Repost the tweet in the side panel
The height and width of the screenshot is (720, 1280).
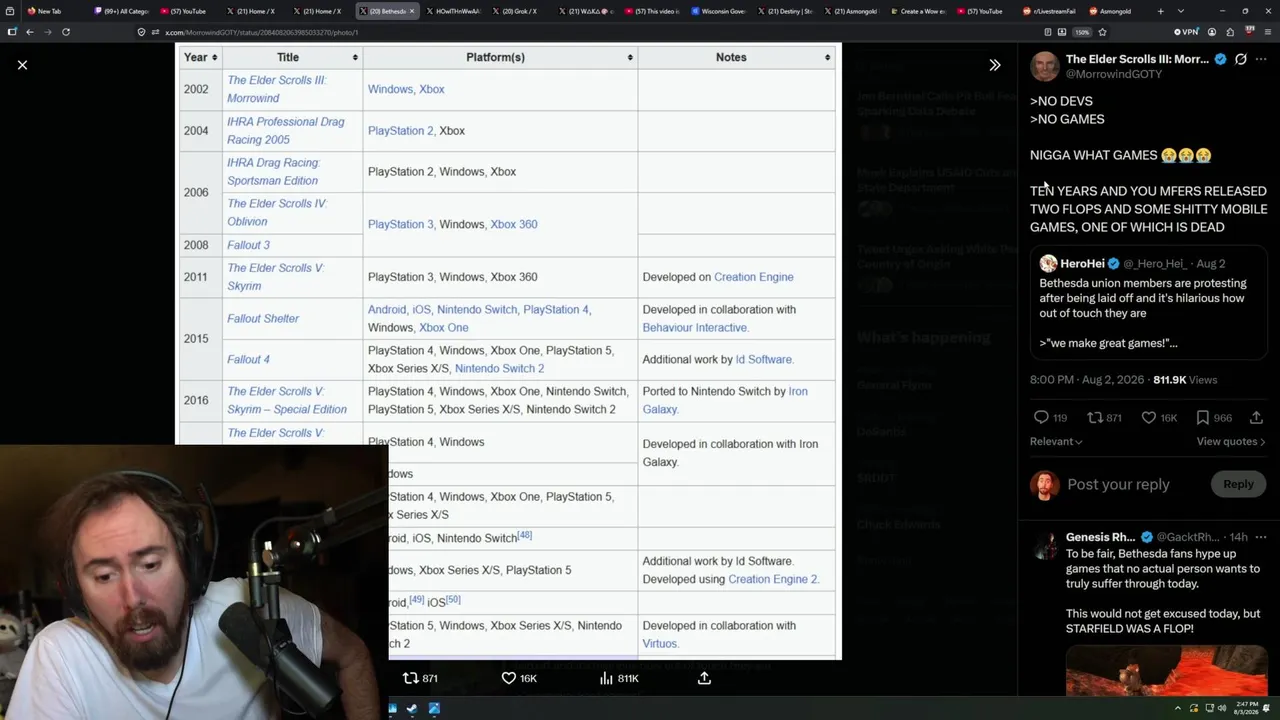pos(1095,417)
